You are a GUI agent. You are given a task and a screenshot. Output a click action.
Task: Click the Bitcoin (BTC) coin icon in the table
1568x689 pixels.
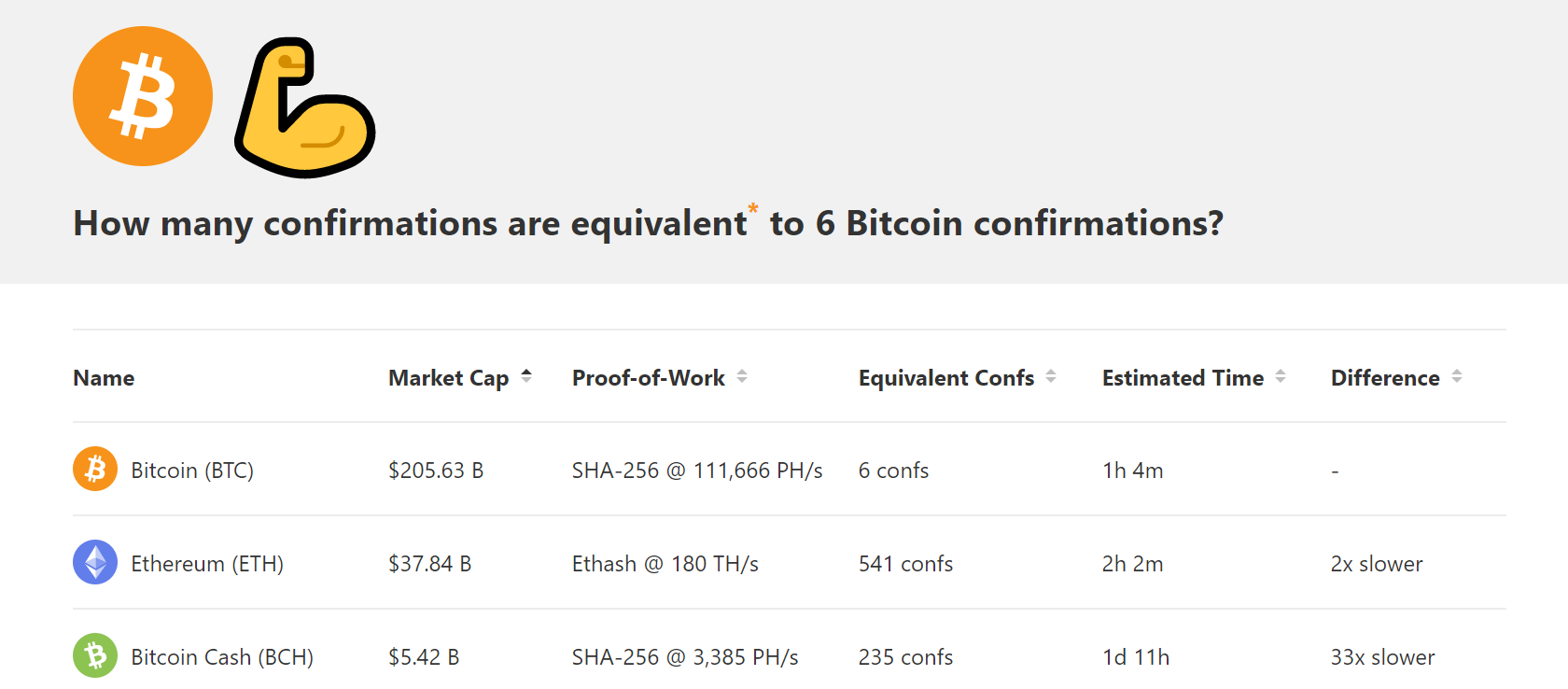pos(95,469)
